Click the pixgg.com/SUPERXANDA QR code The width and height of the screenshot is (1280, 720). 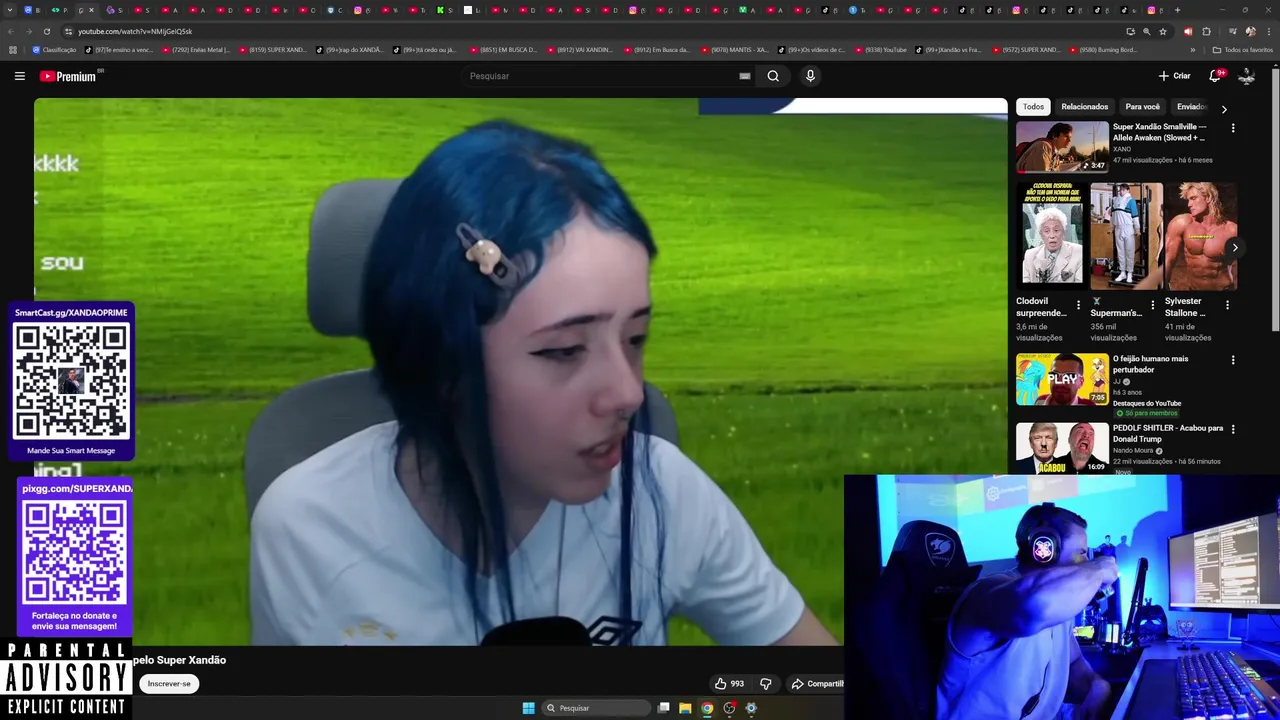tap(75, 553)
